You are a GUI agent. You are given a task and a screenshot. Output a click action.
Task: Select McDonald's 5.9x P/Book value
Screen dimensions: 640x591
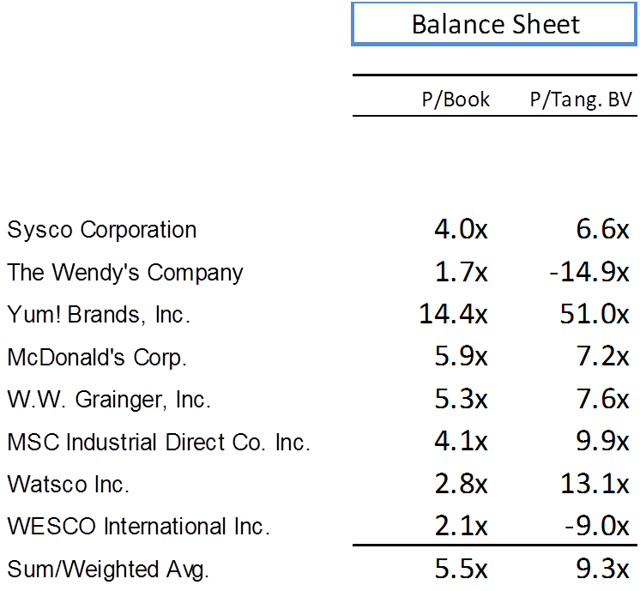click(x=461, y=357)
